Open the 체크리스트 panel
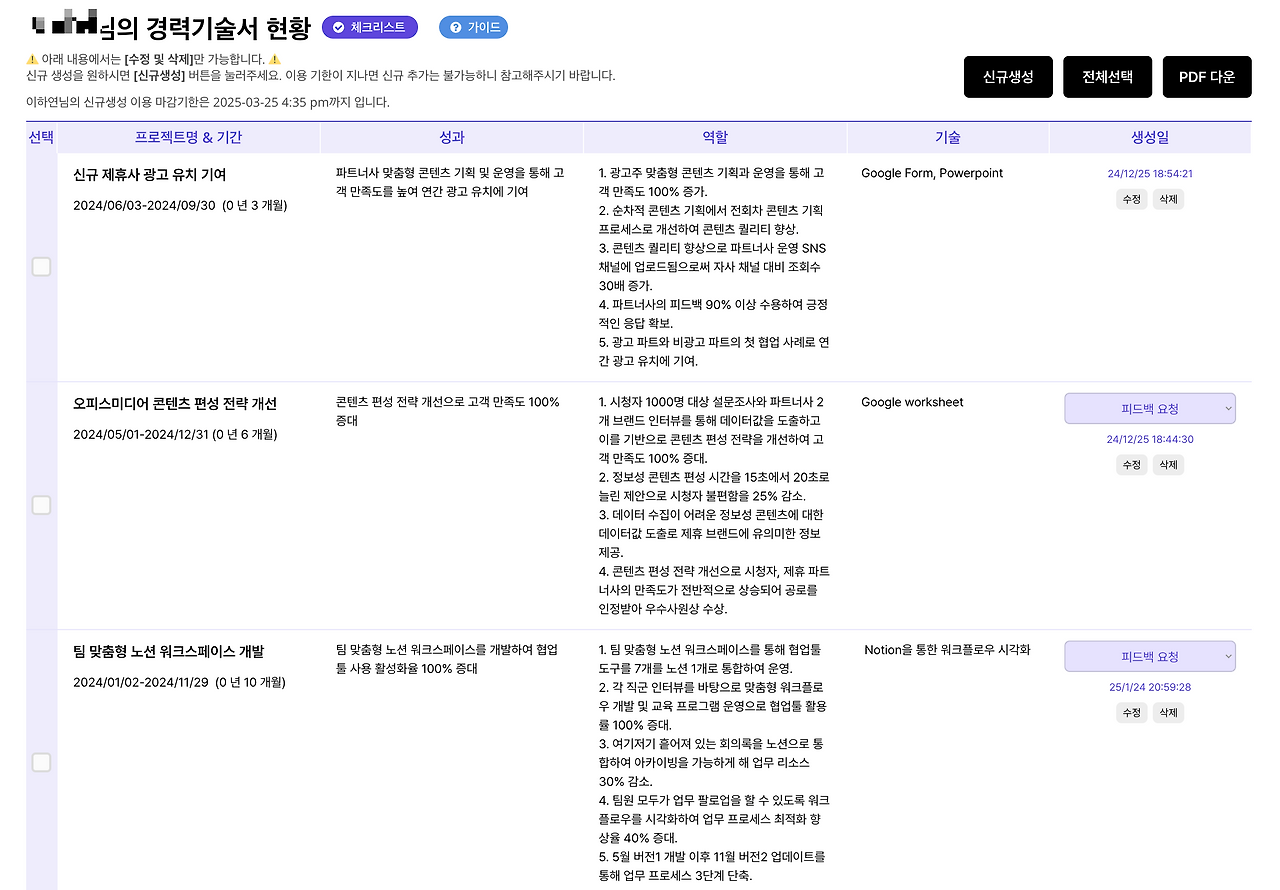 click(x=369, y=27)
